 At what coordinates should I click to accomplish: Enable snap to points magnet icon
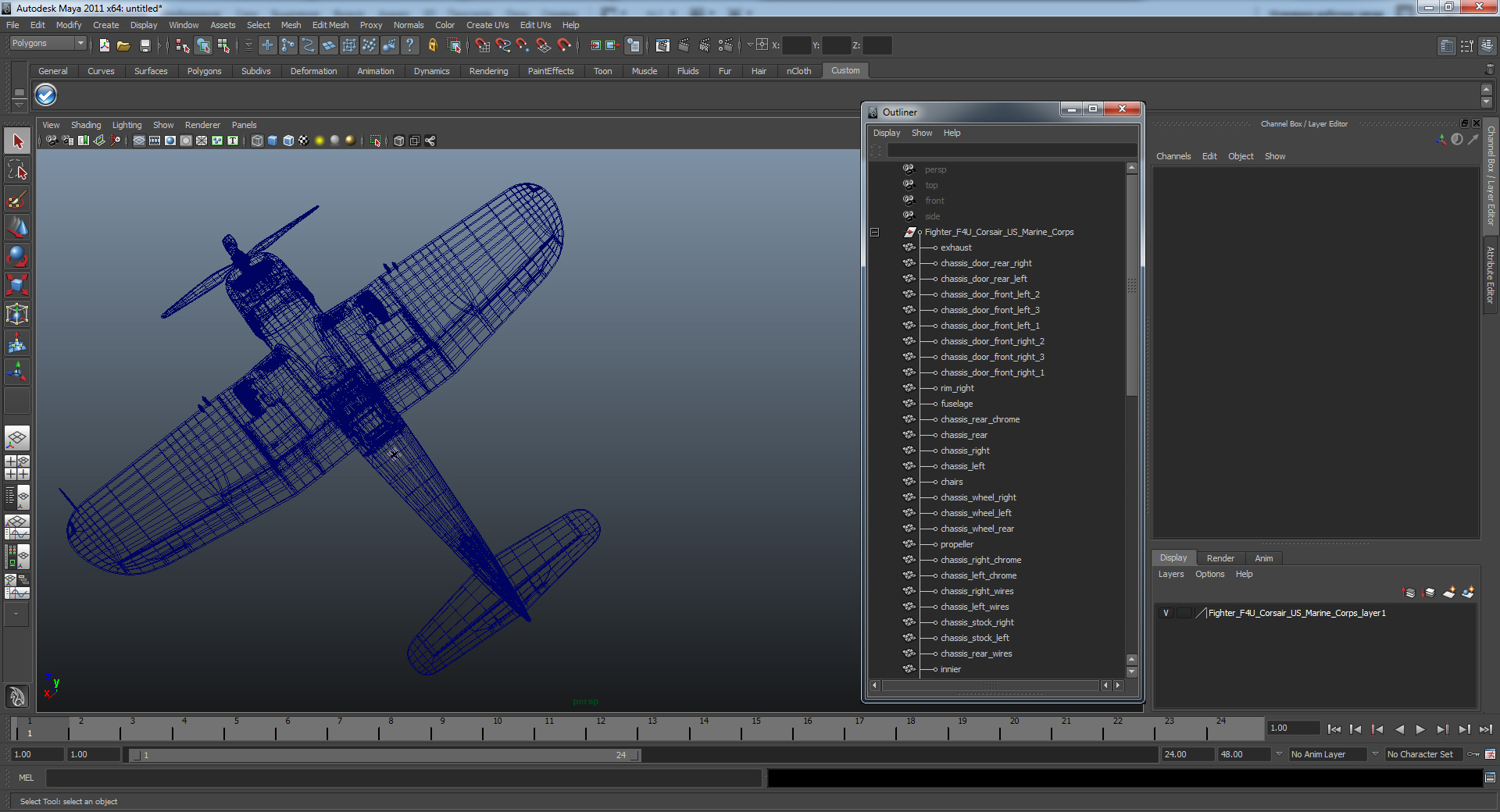(x=523, y=45)
